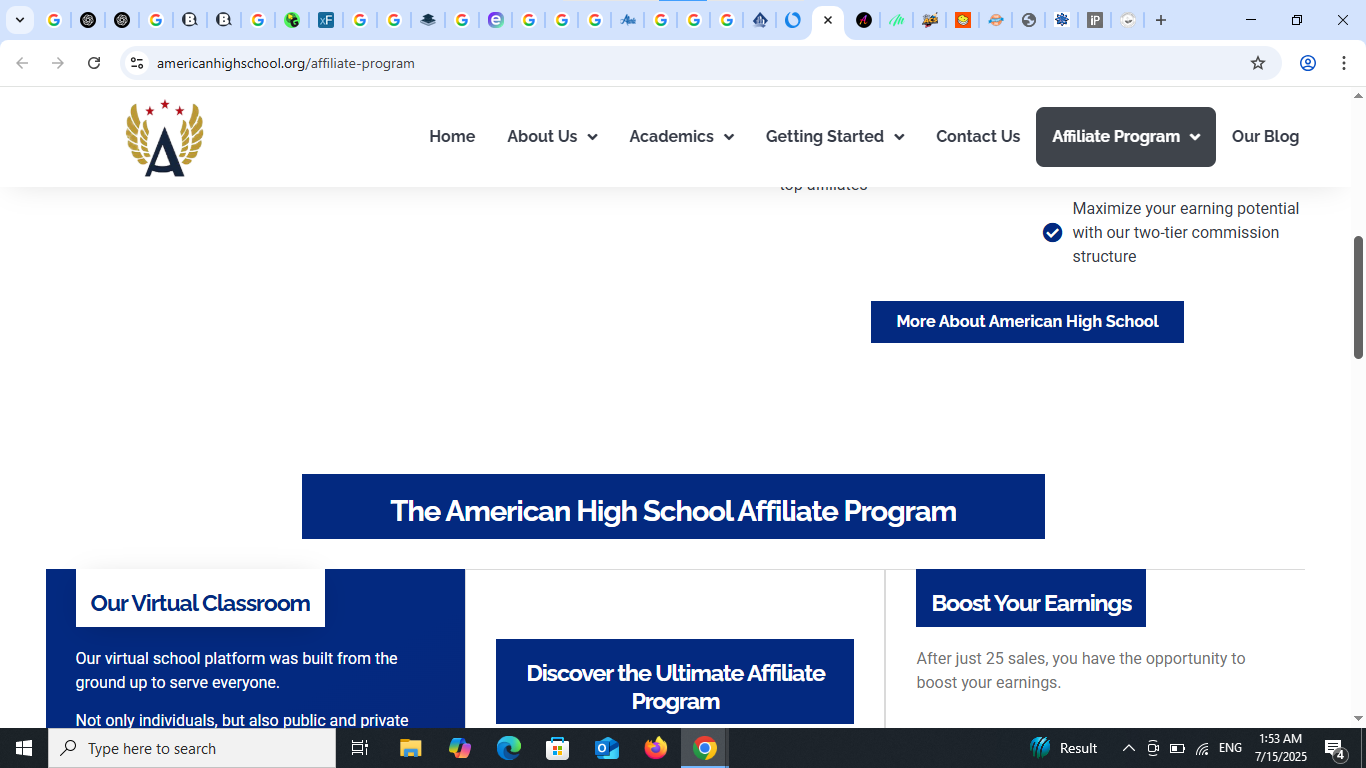Image resolution: width=1366 pixels, height=768 pixels.
Task: Open Task View on the taskbar
Action: [x=360, y=748]
